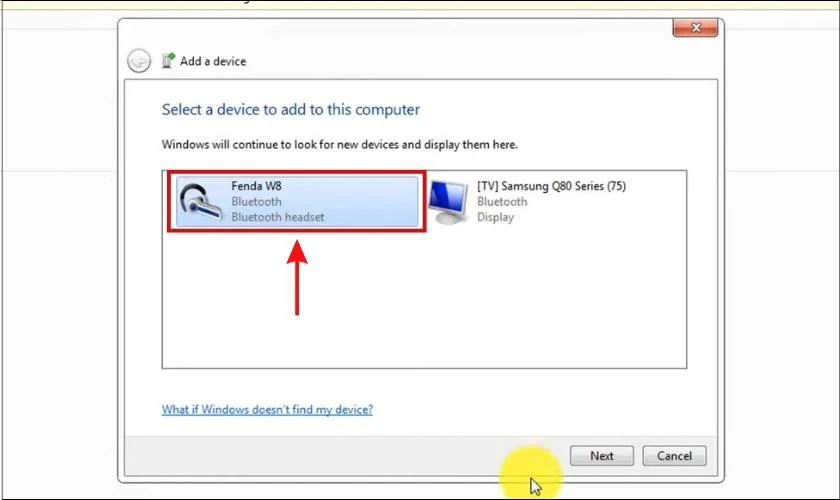Click 'Windows will continue to look' text

click(x=340, y=145)
